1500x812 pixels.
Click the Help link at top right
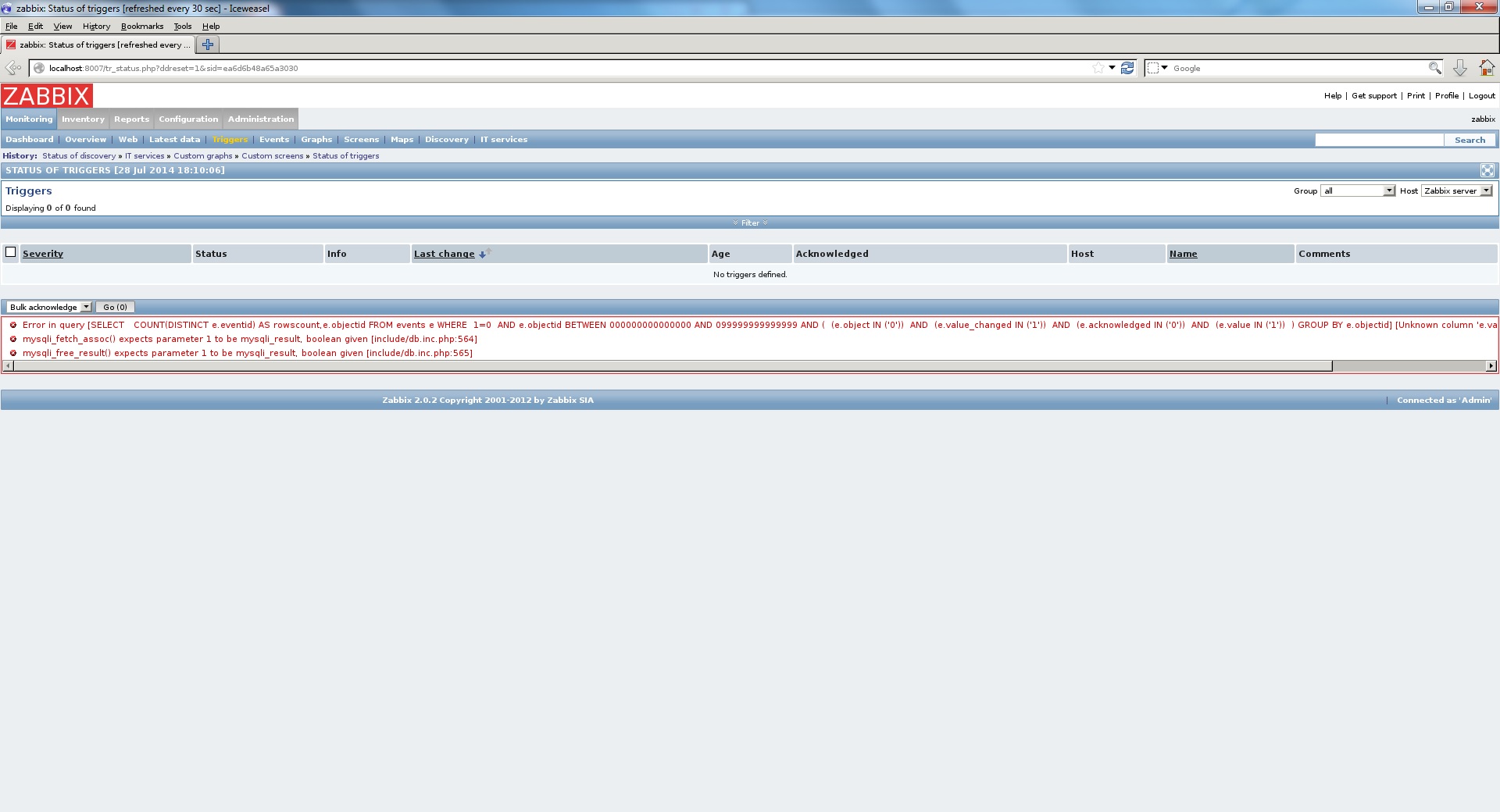click(1333, 96)
